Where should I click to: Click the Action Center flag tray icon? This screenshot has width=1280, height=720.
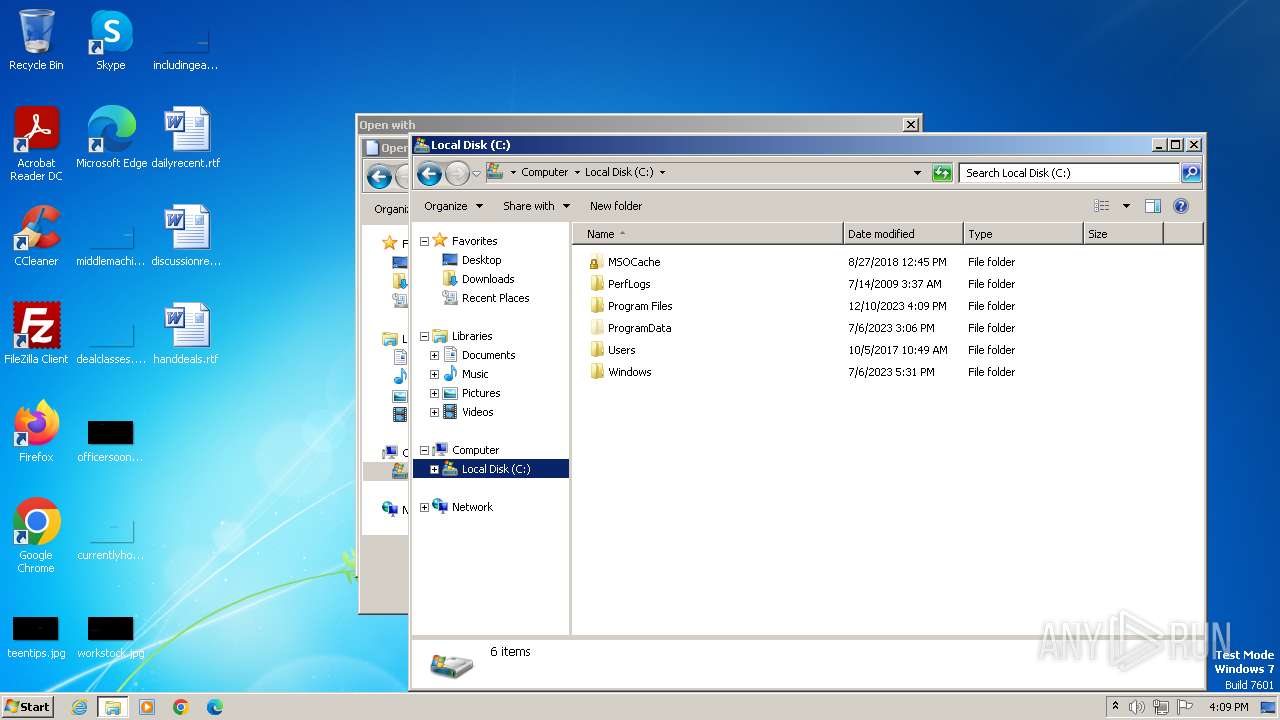(1185, 707)
